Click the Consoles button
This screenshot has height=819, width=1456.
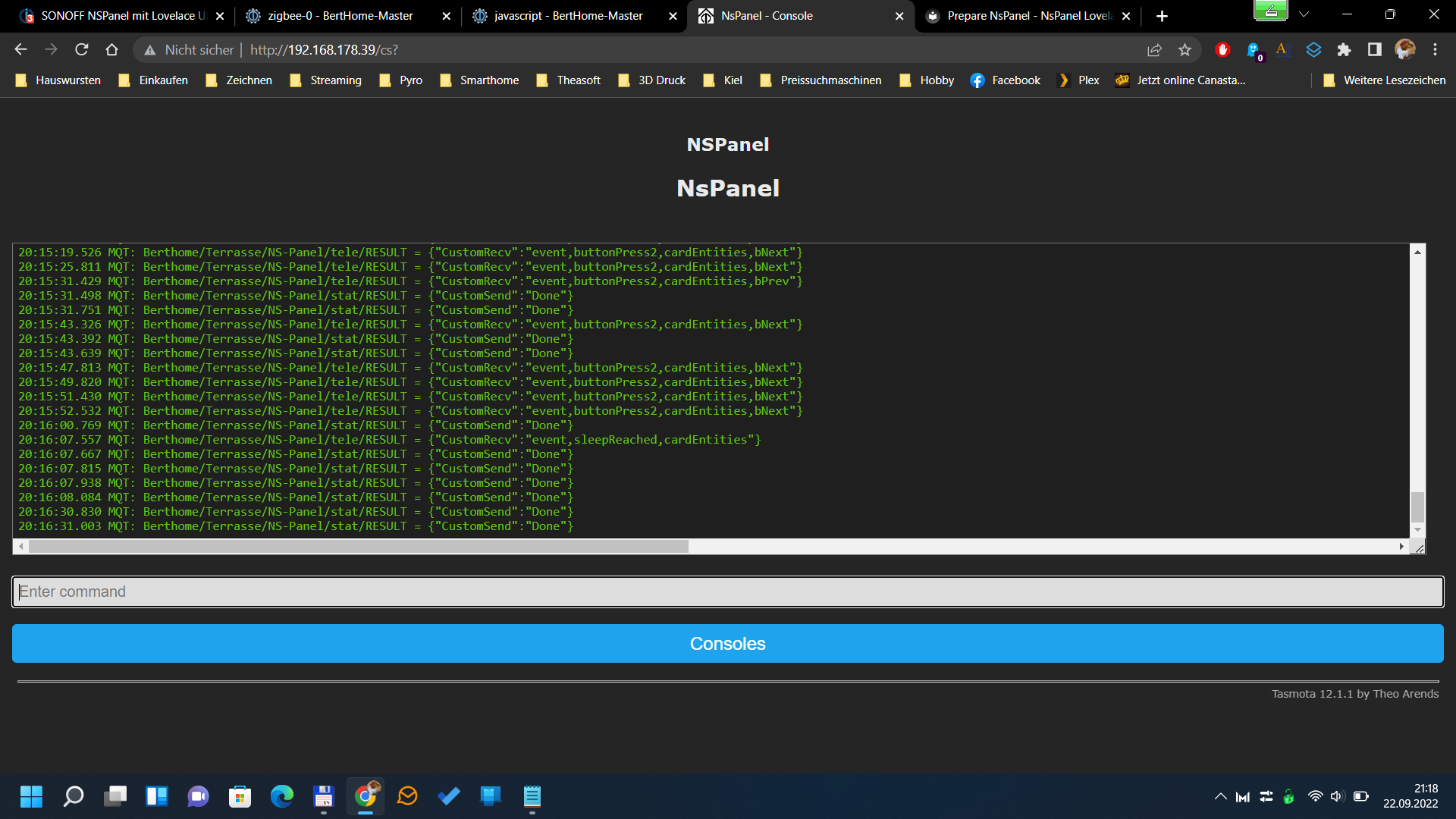(728, 644)
